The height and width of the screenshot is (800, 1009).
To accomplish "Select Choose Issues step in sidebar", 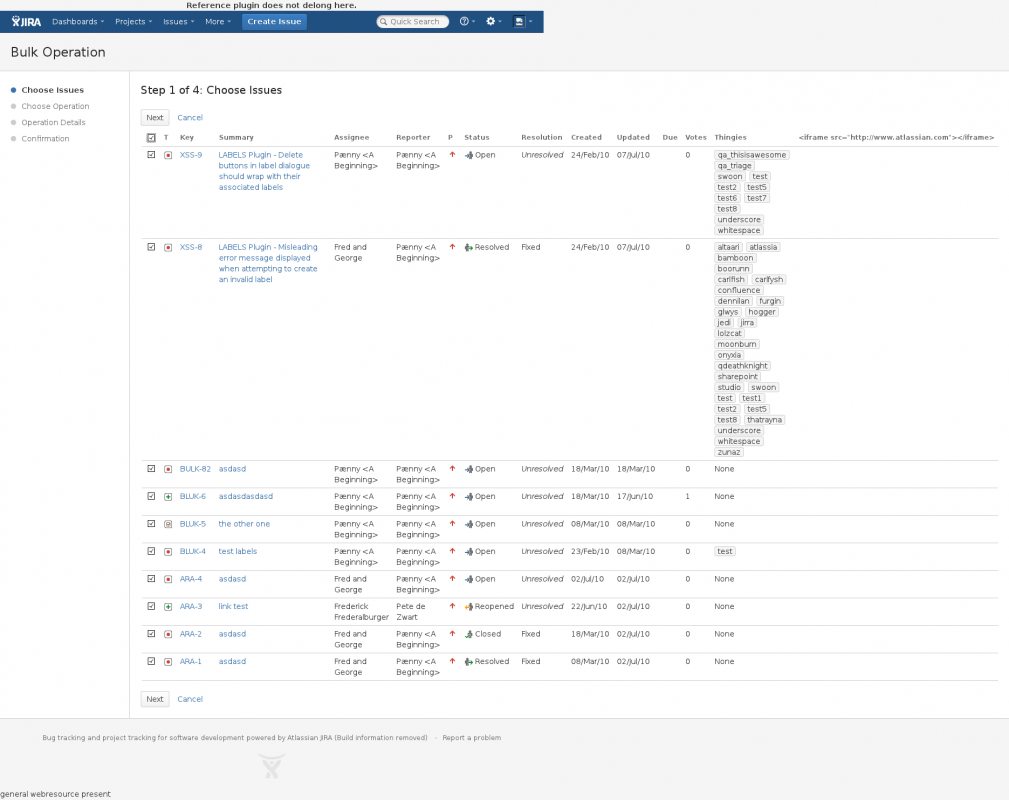I will [52, 90].
